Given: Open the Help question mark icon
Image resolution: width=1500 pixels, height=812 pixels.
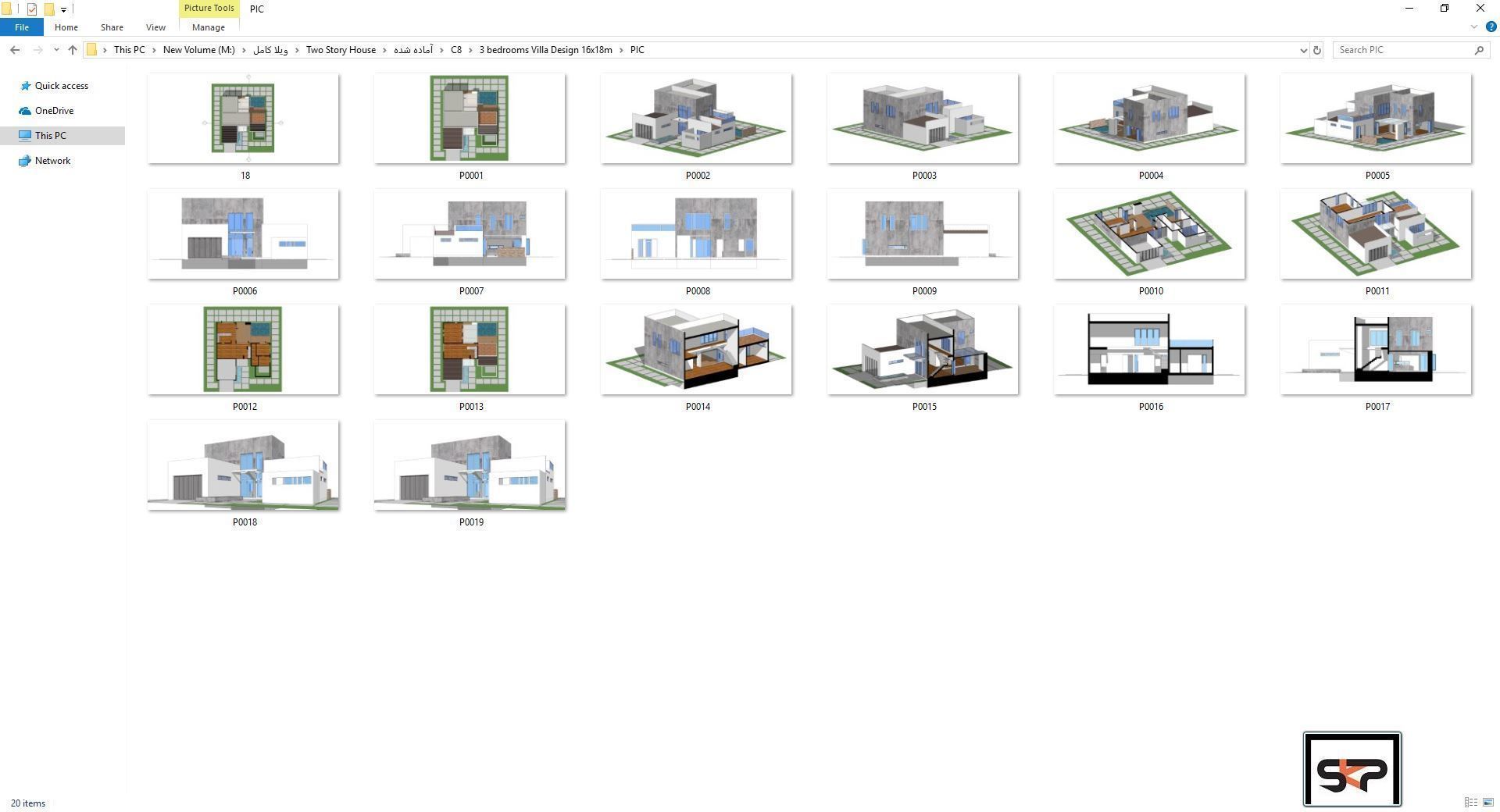Looking at the screenshot, I should coord(1491,27).
